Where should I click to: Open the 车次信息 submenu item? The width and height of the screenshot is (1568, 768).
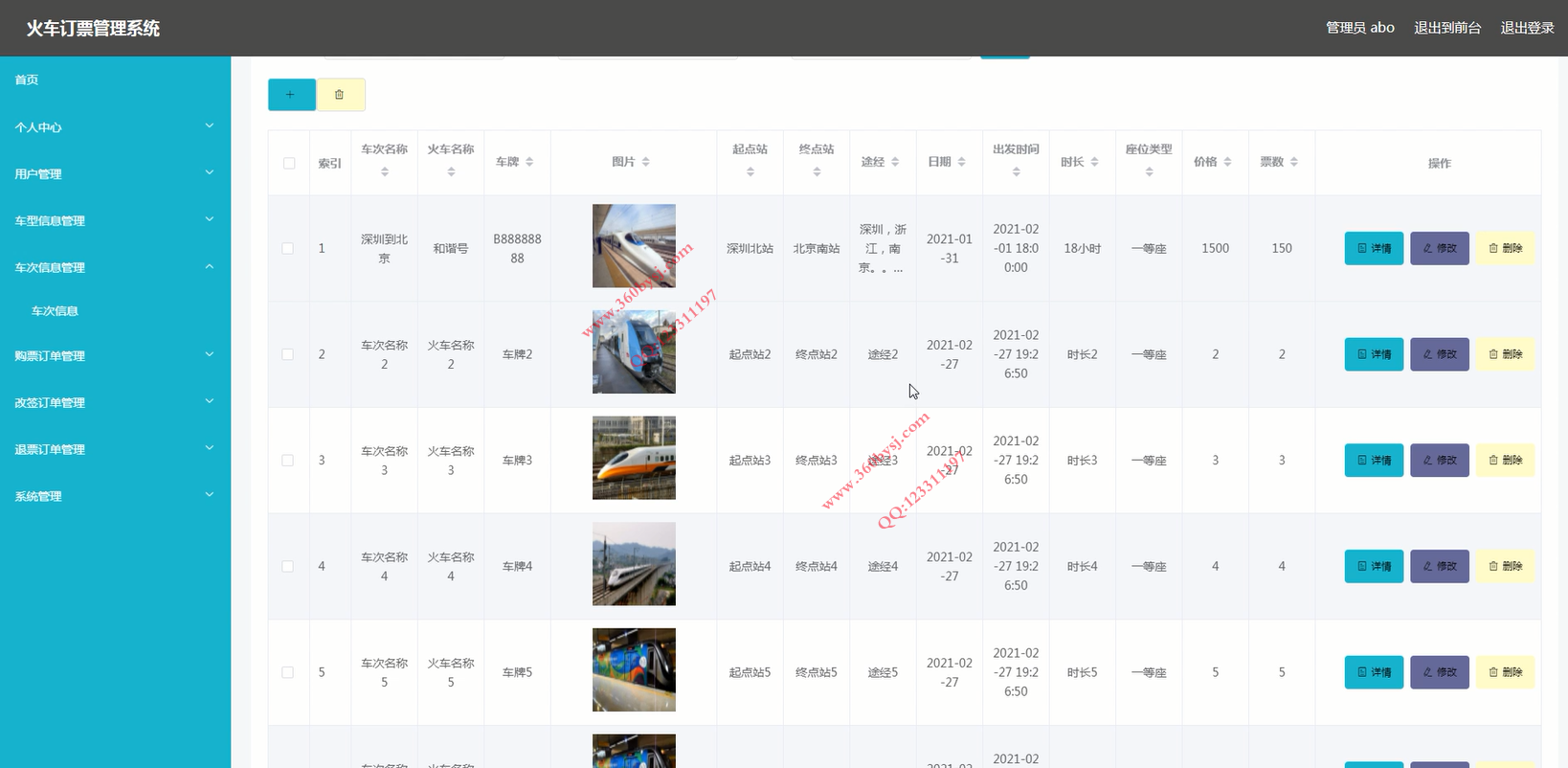[x=115, y=311]
